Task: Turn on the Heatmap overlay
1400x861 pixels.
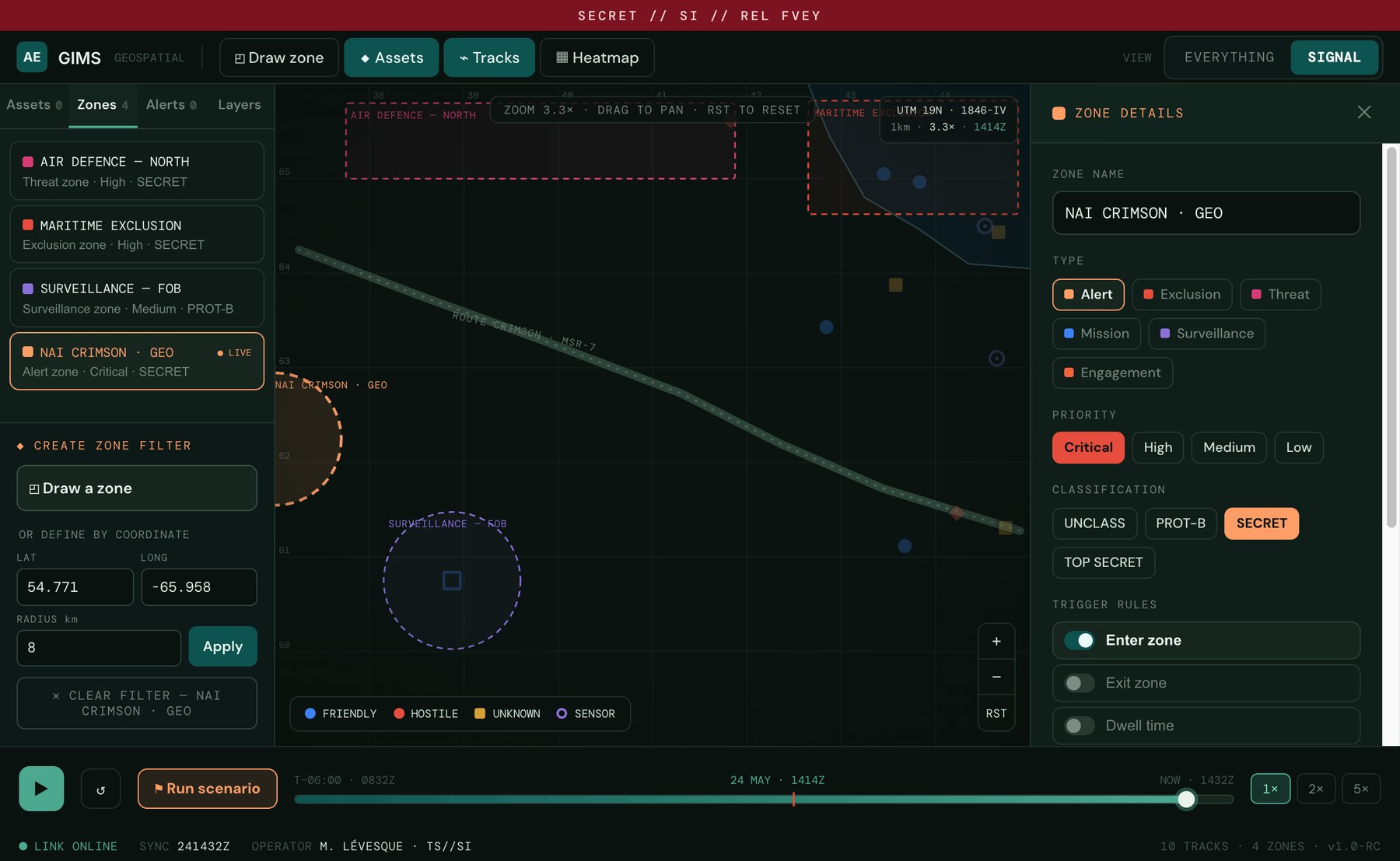Action: click(597, 58)
